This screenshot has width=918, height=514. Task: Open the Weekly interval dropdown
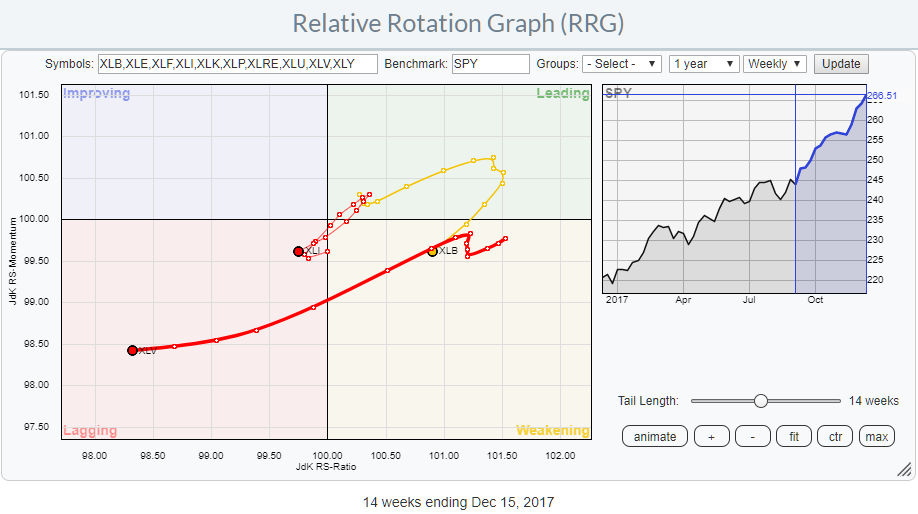(775, 64)
